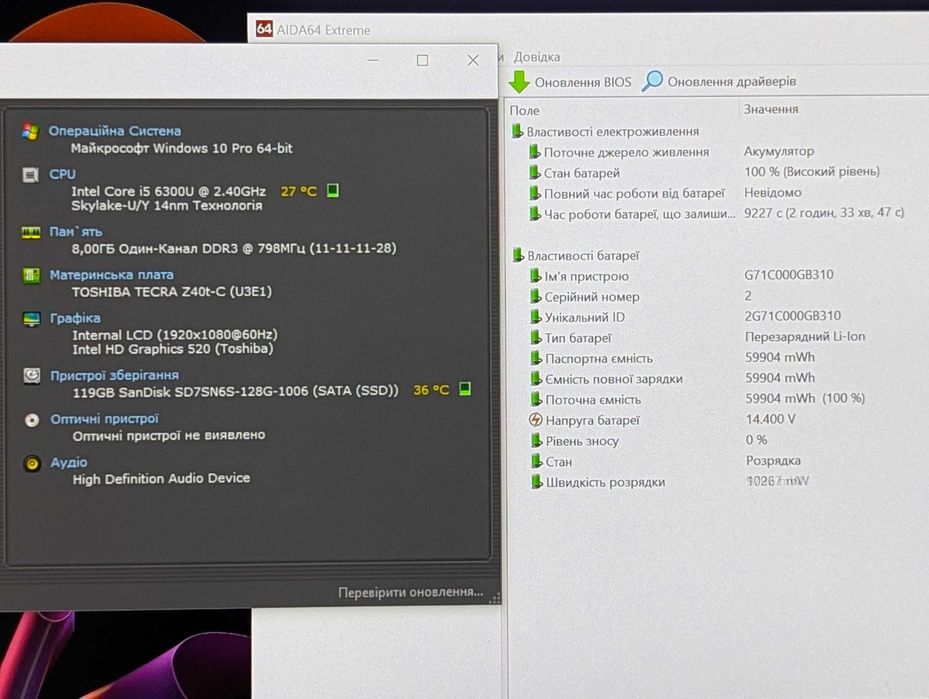Open the Оптичні пристрої section link

click(x=105, y=419)
